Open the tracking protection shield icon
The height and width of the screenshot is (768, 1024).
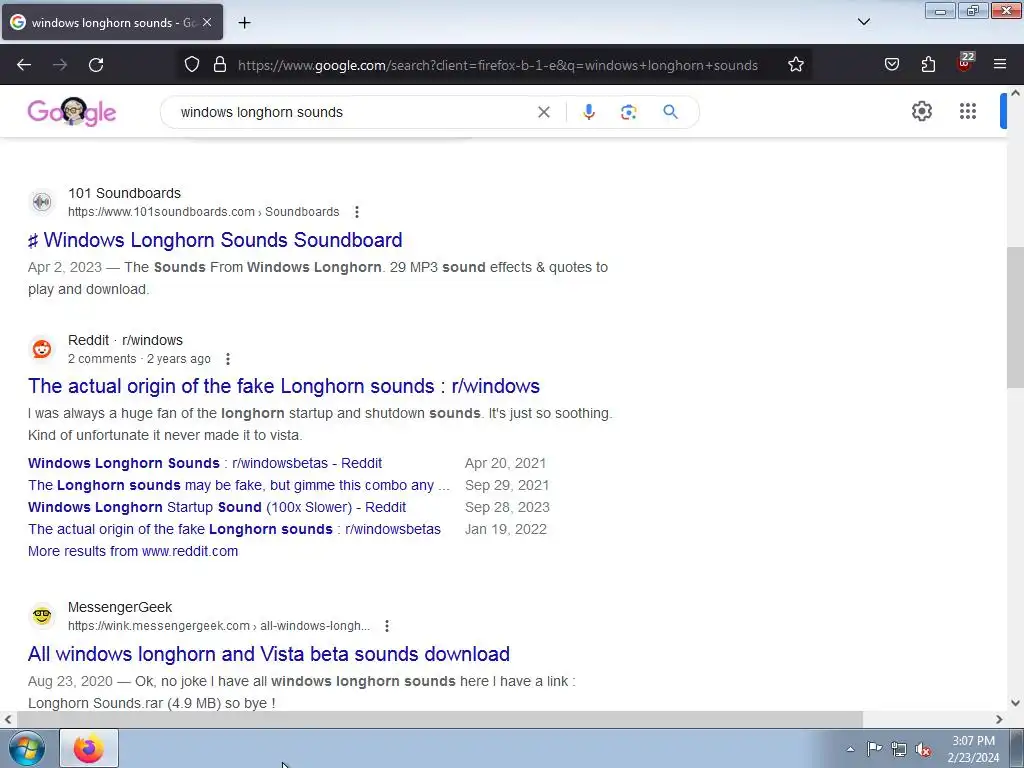(x=191, y=65)
